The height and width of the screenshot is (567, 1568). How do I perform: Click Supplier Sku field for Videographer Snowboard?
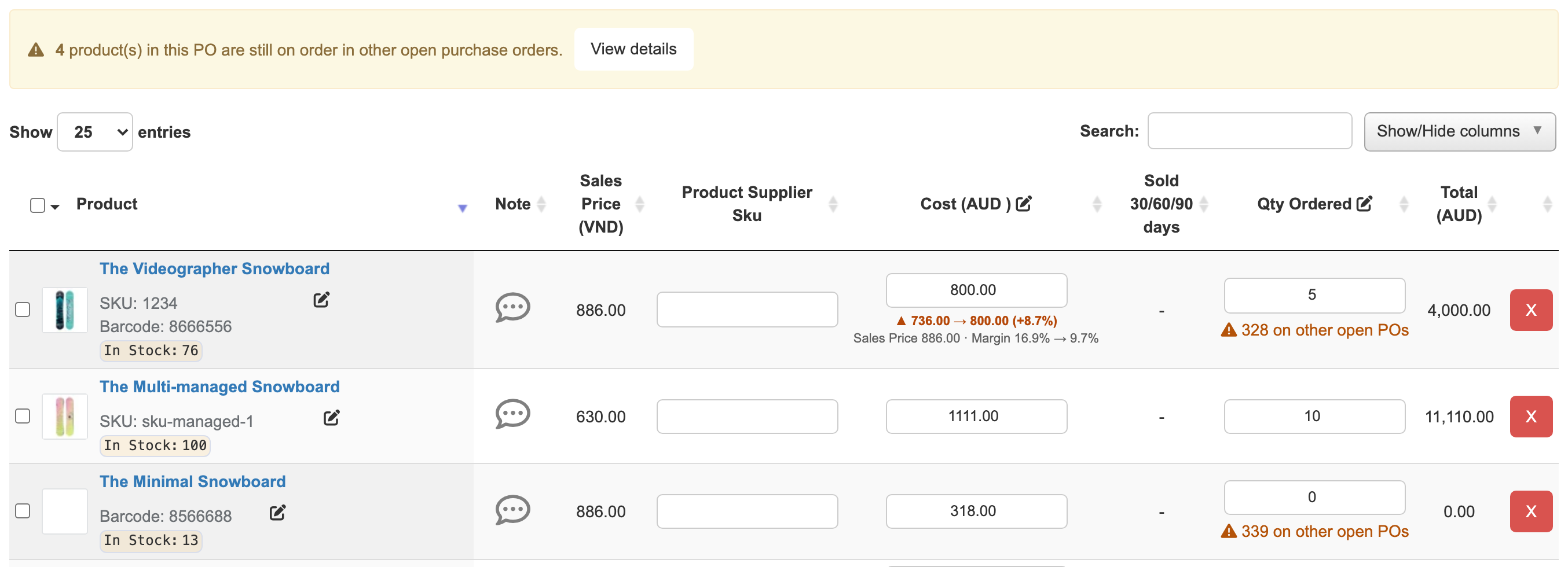point(747,310)
